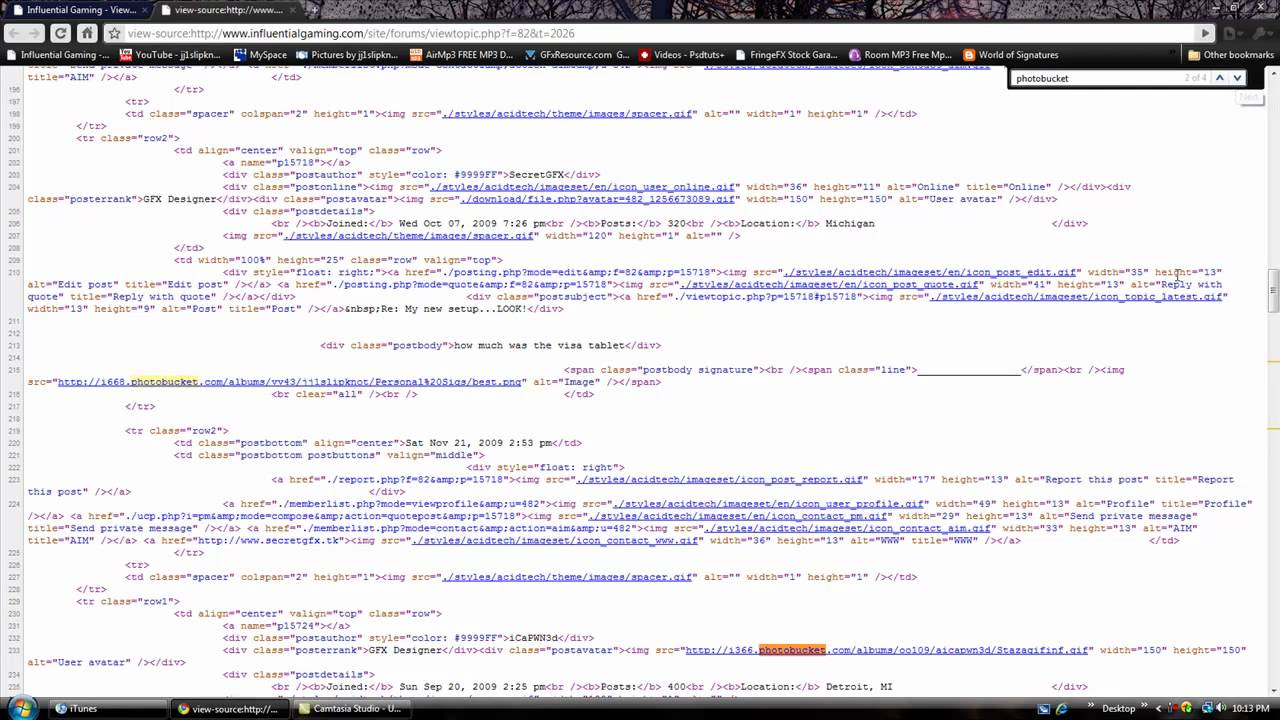The height and width of the screenshot is (720, 1280).
Task: Open the icon_post_quote.gif source link
Action: (830, 284)
